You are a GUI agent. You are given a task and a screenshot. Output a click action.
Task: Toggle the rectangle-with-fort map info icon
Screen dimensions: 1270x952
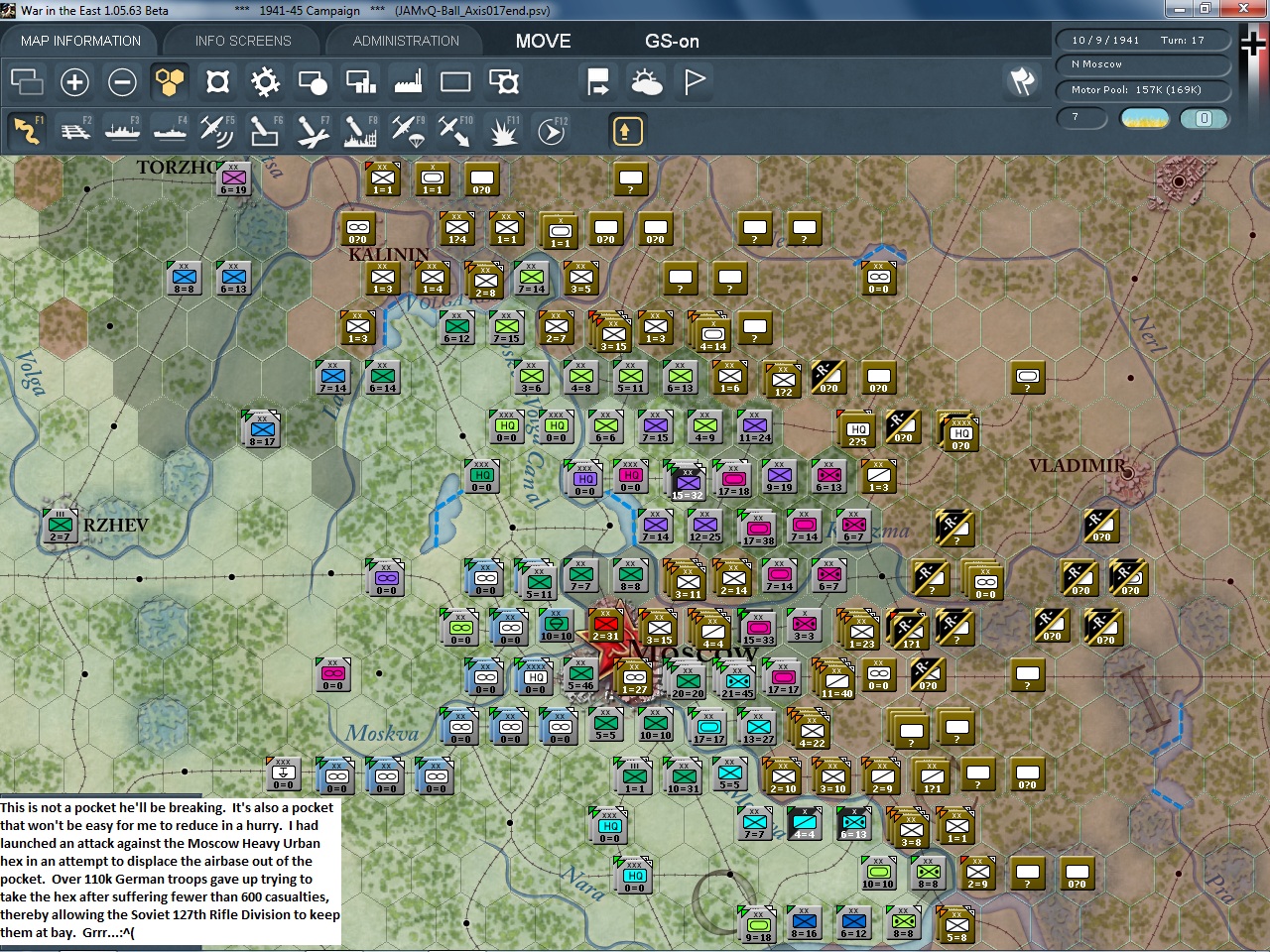(x=503, y=81)
